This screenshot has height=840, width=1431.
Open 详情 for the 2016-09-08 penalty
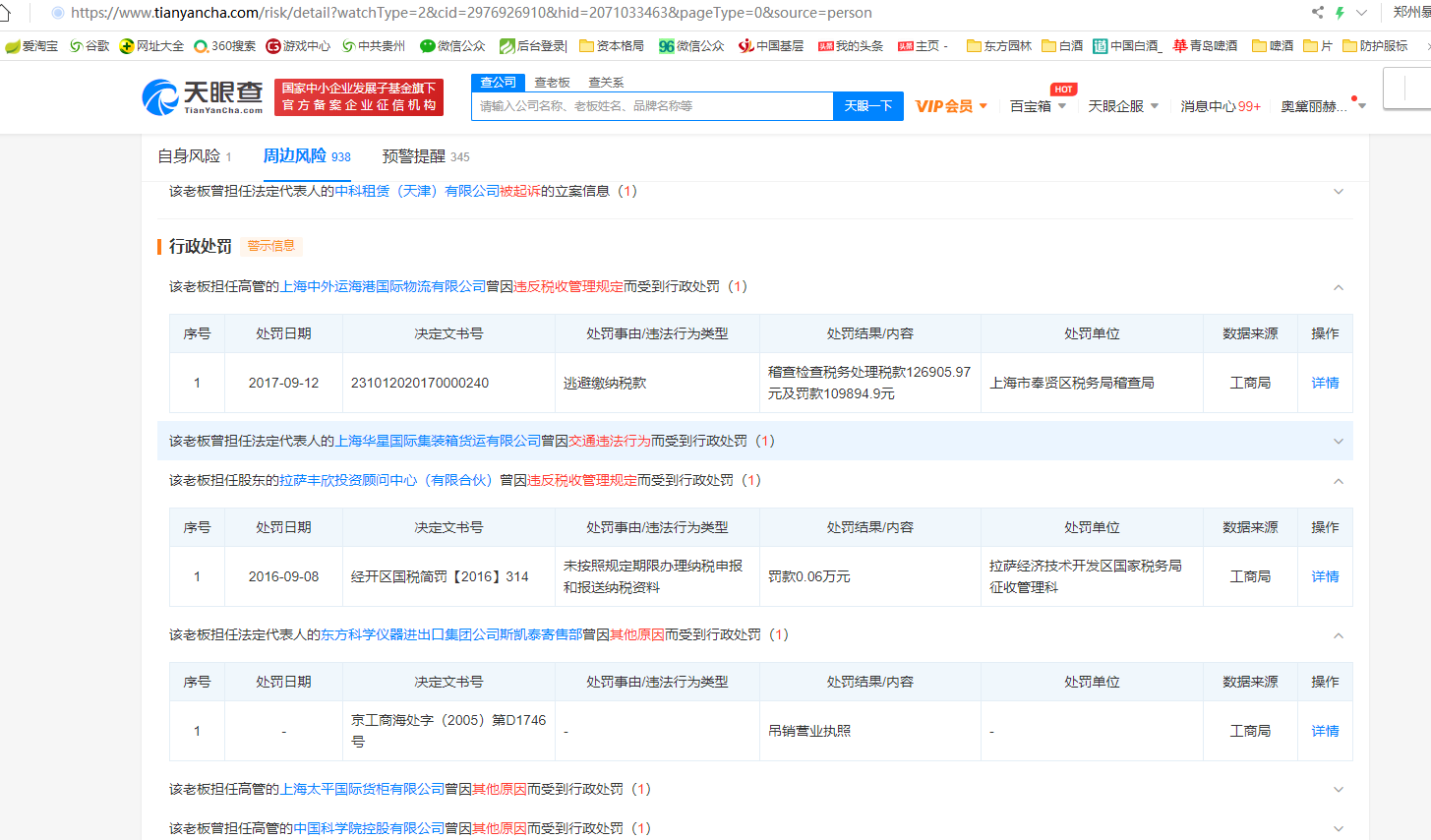click(1325, 576)
